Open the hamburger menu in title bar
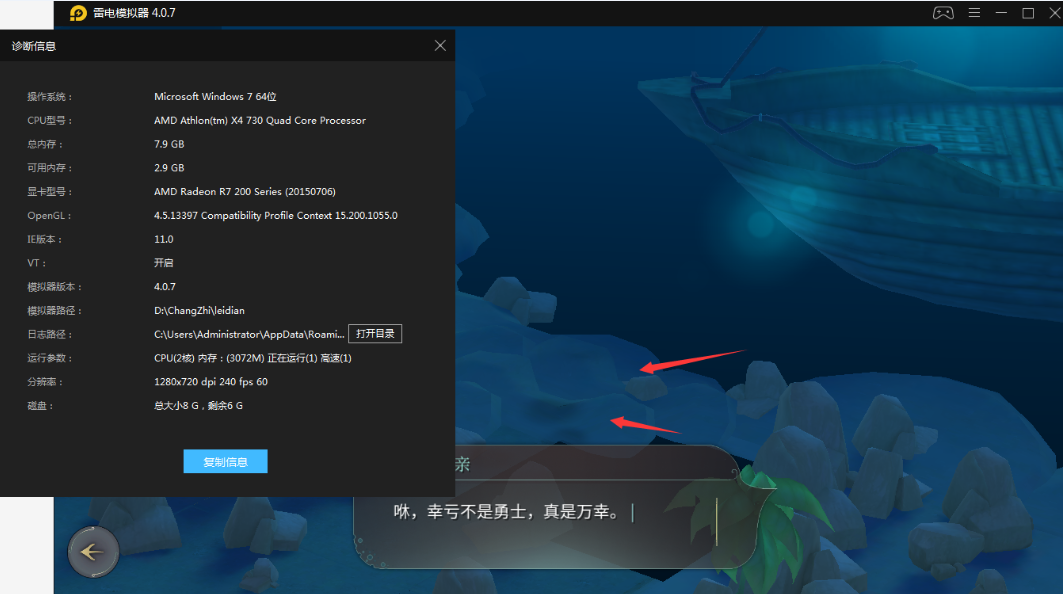 (974, 13)
